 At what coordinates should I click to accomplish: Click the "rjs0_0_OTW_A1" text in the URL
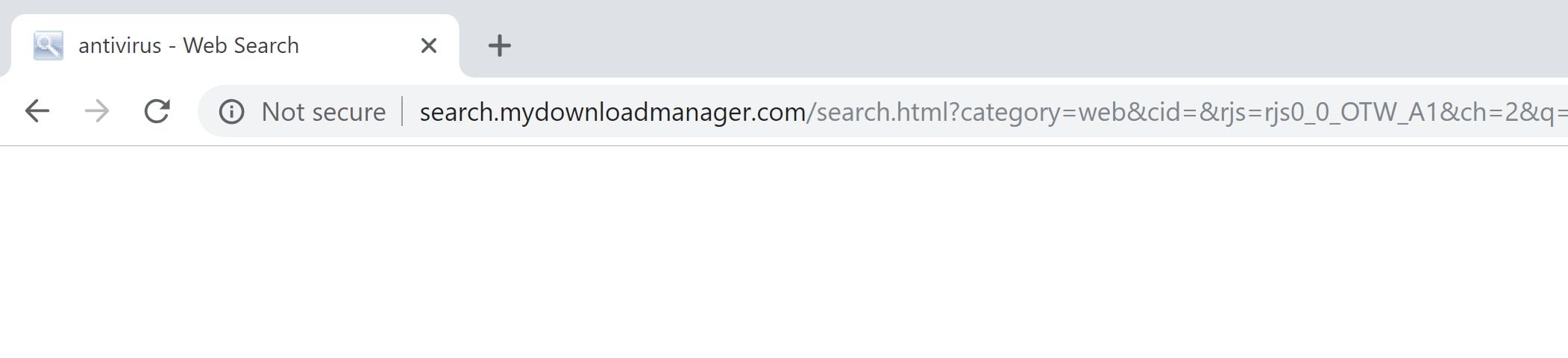coord(1350,112)
